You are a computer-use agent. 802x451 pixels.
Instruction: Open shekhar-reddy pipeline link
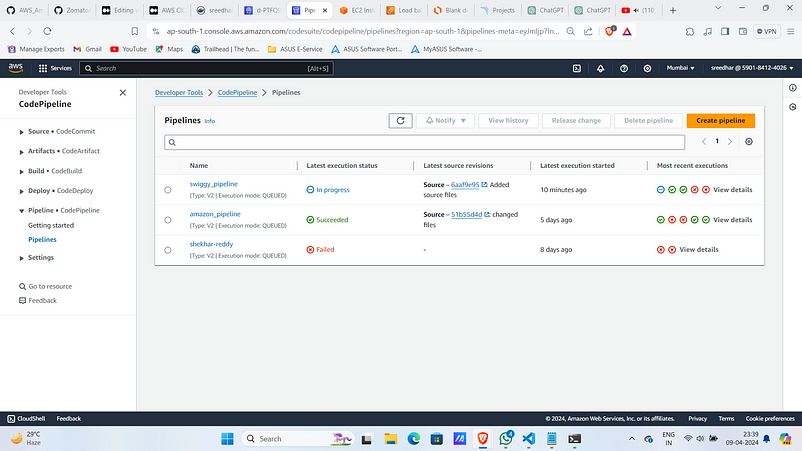pyautogui.click(x=211, y=244)
